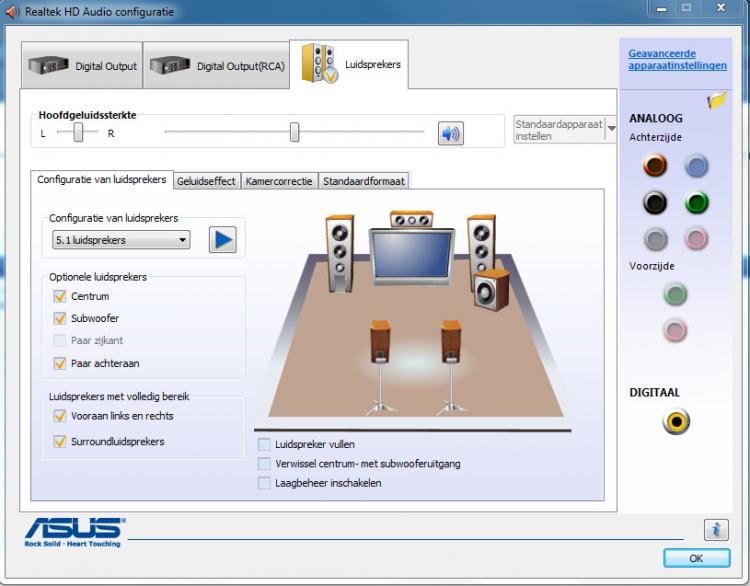750x586 pixels.
Task: Close the Realtek HD Audio window
Action: click(721, 8)
